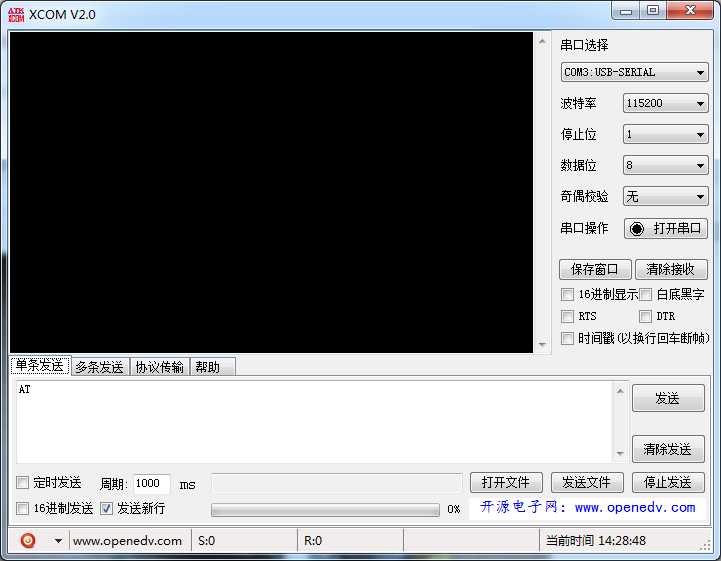The image size is (721, 561).
Task: Expand the 停止位 dropdown
Action: (x=665, y=134)
